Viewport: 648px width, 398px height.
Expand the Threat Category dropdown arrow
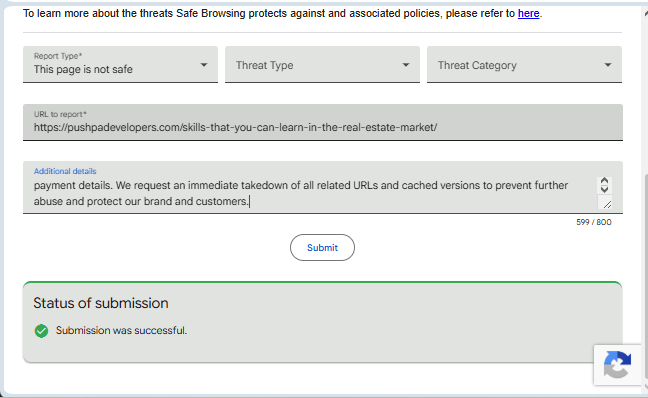tap(608, 65)
